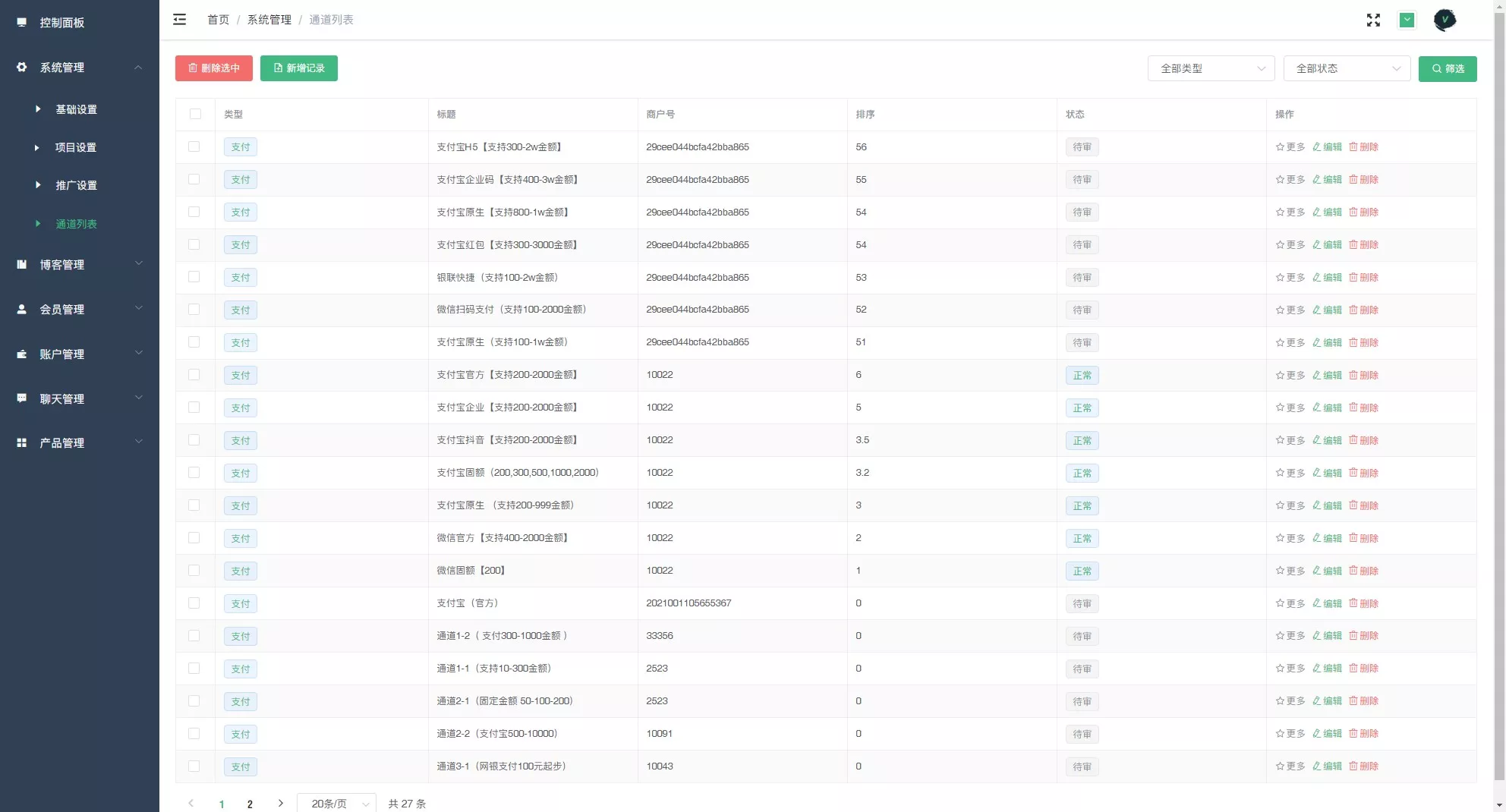Click the page vertical scrollbar
The image size is (1506, 812).
coord(1498,379)
